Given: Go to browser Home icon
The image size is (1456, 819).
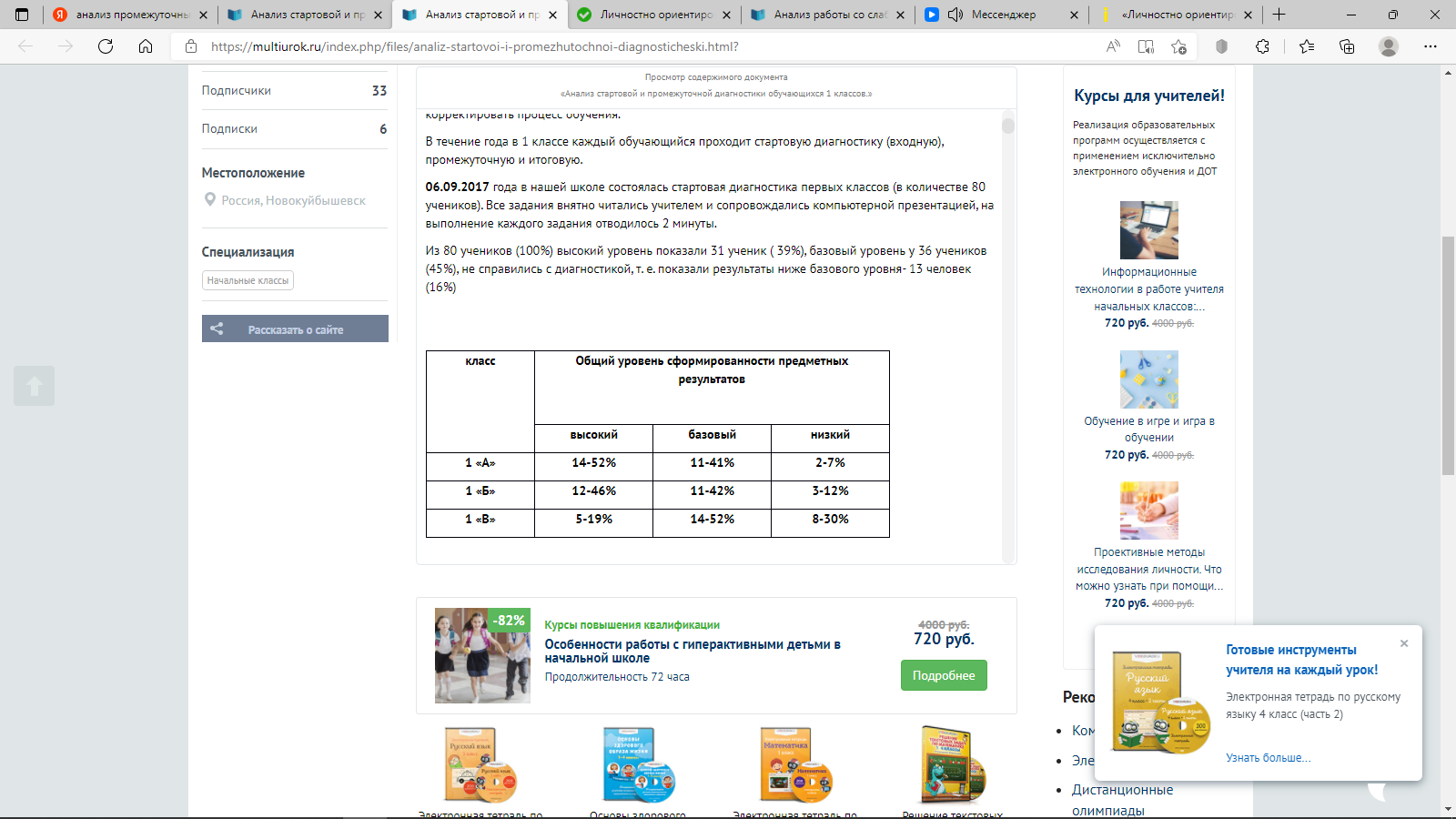Looking at the screenshot, I should 146,46.
